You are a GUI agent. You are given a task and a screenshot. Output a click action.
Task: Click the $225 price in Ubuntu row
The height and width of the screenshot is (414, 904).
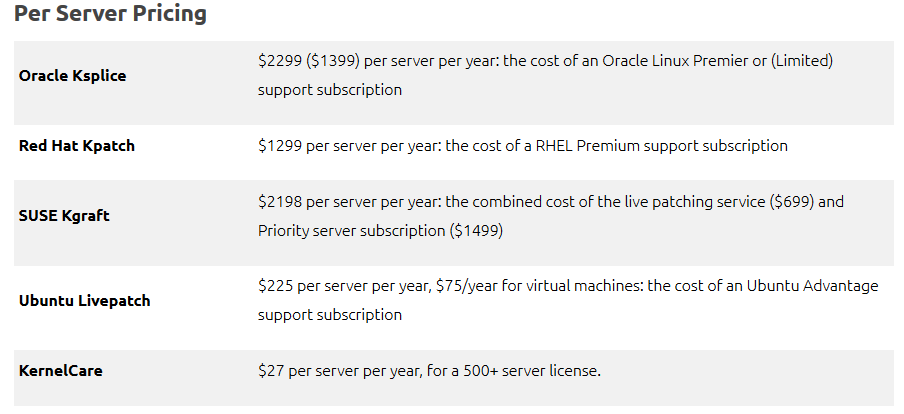point(275,286)
